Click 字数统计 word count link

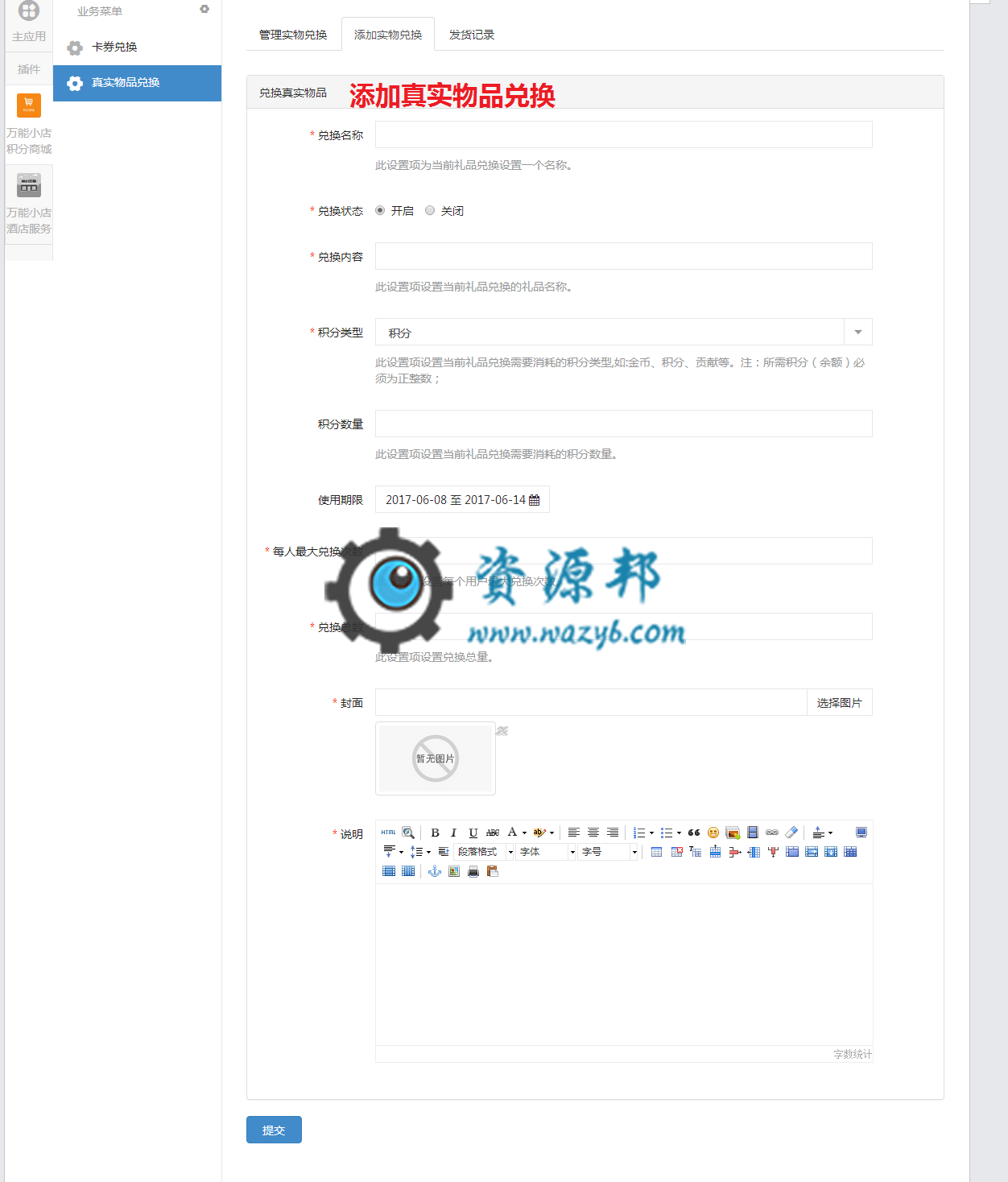tap(852, 1054)
